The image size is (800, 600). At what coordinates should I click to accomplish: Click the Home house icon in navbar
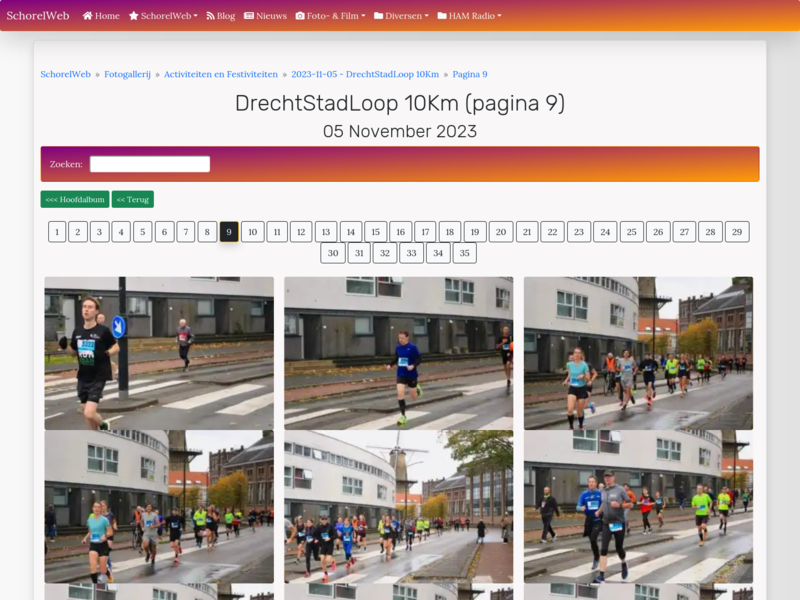pos(87,16)
